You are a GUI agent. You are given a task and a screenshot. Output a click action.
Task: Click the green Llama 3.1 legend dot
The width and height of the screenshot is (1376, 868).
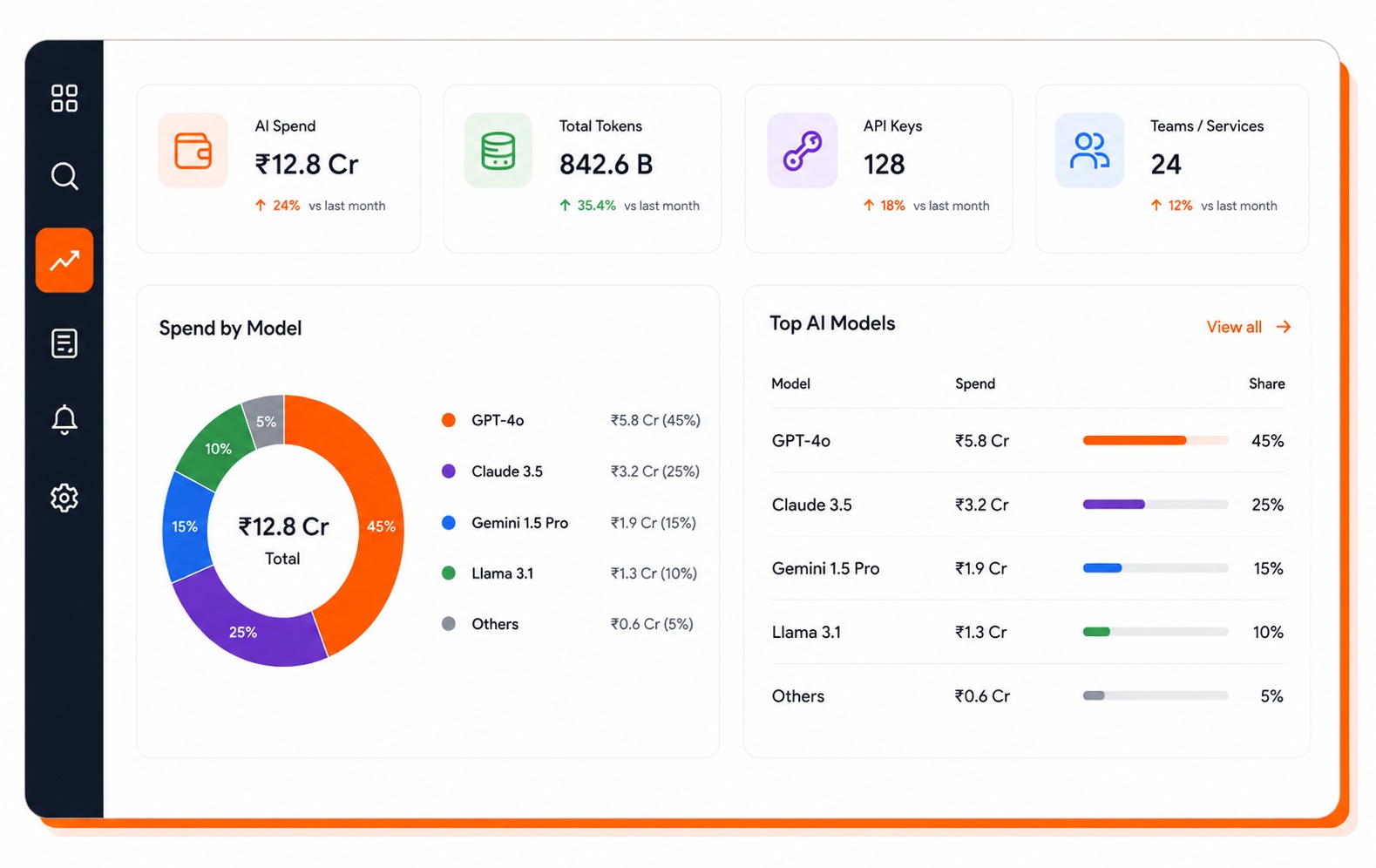(449, 573)
